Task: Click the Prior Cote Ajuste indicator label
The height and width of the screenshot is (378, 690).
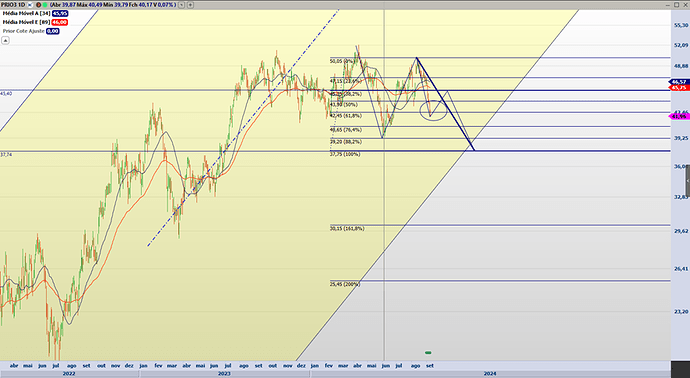Action: point(24,31)
